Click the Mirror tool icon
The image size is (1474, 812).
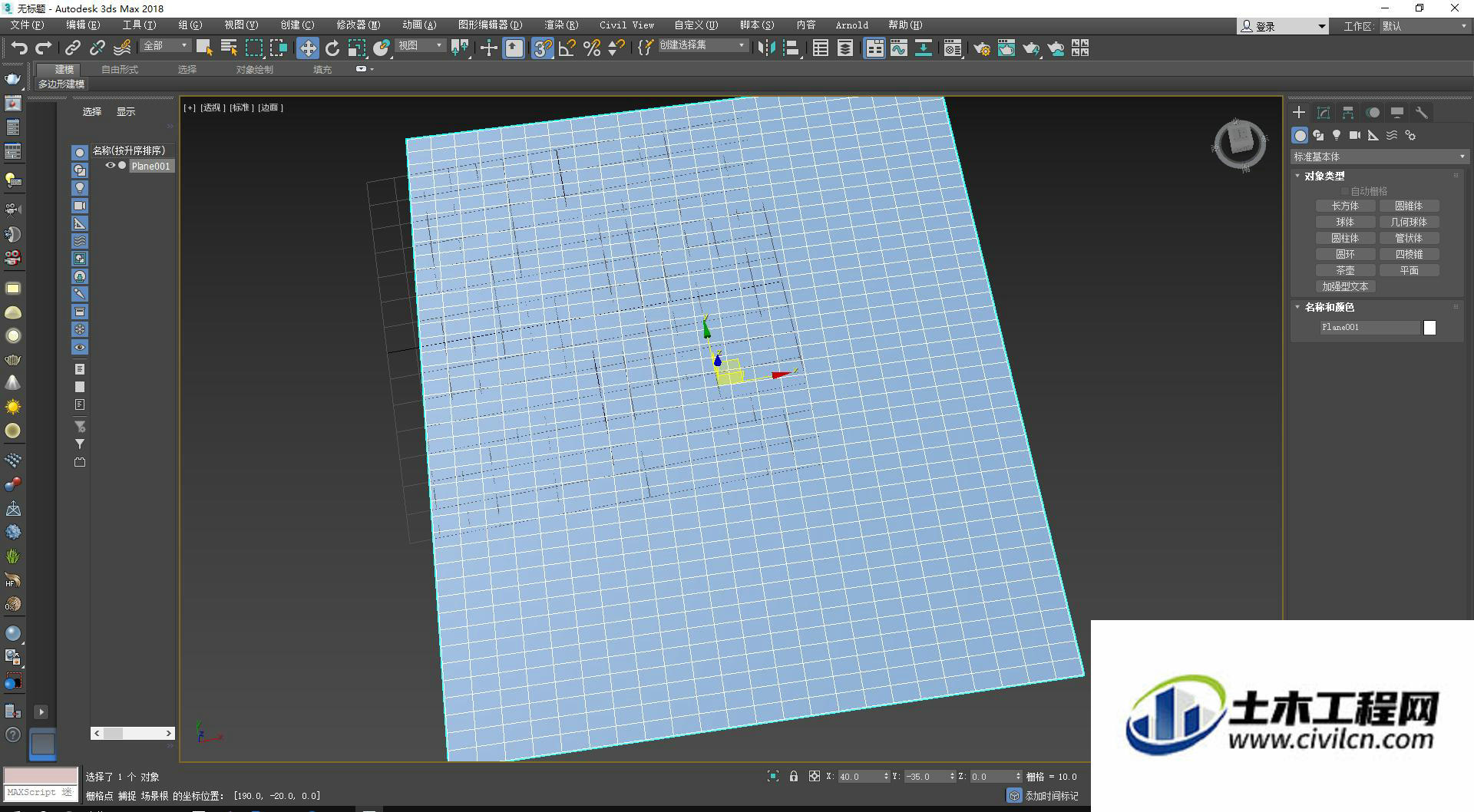pyautogui.click(x=766, y=48)
